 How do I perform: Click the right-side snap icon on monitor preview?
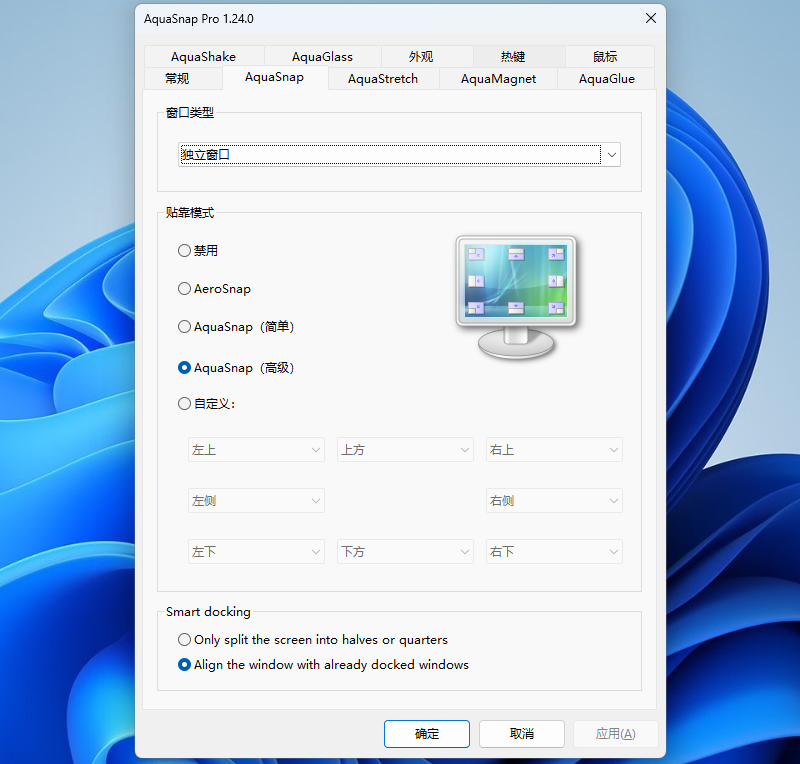(556, 281)
